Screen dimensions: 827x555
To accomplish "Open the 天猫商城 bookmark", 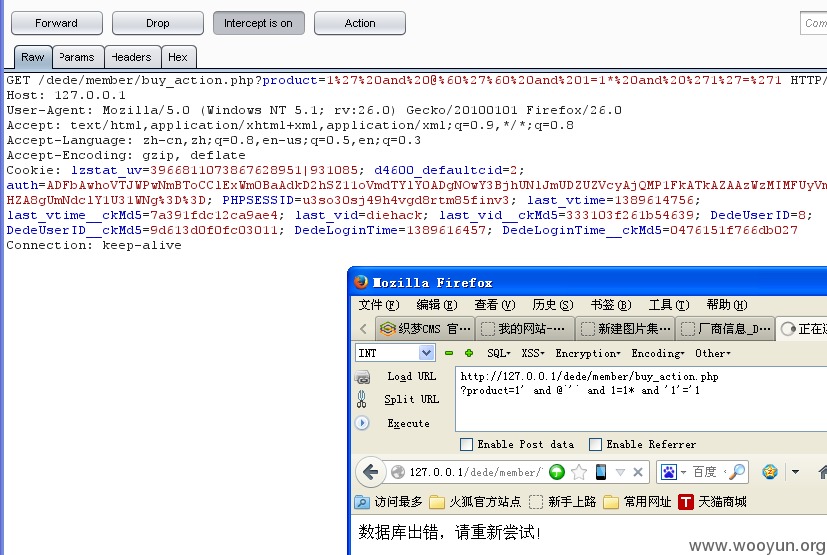I will (713, 502).
